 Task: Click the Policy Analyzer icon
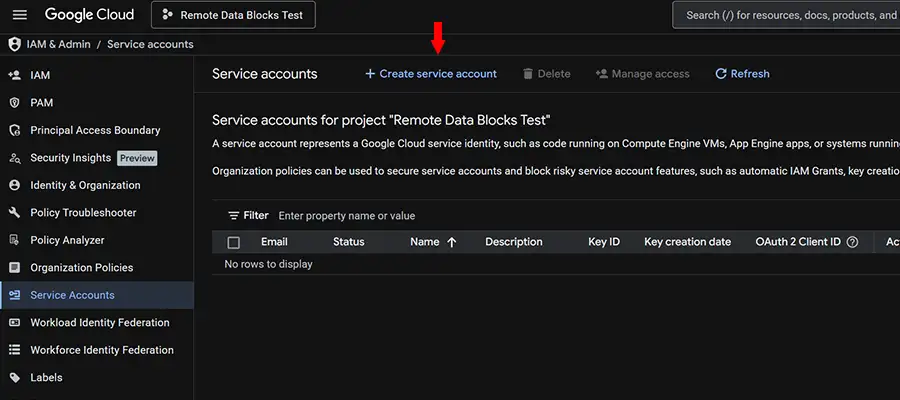(x=15, y=240)
